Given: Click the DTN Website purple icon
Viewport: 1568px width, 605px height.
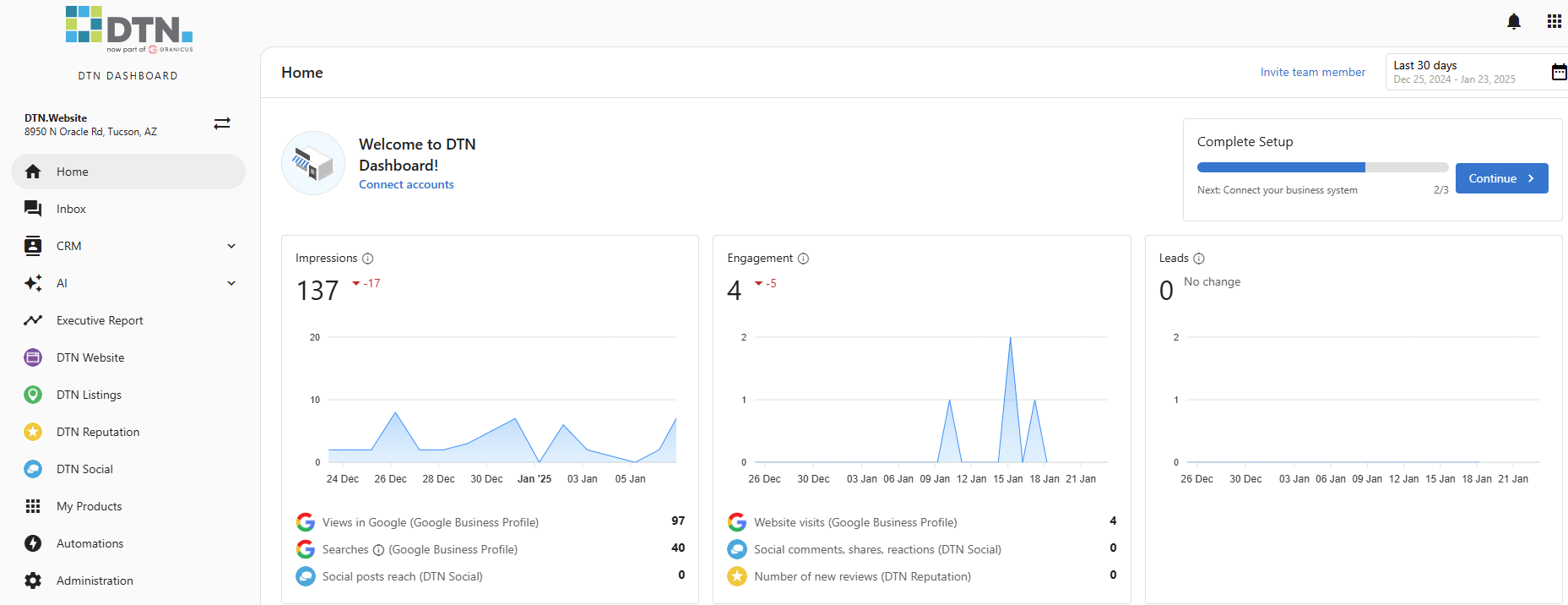Looking at the screenshot, I should (33, 357).
